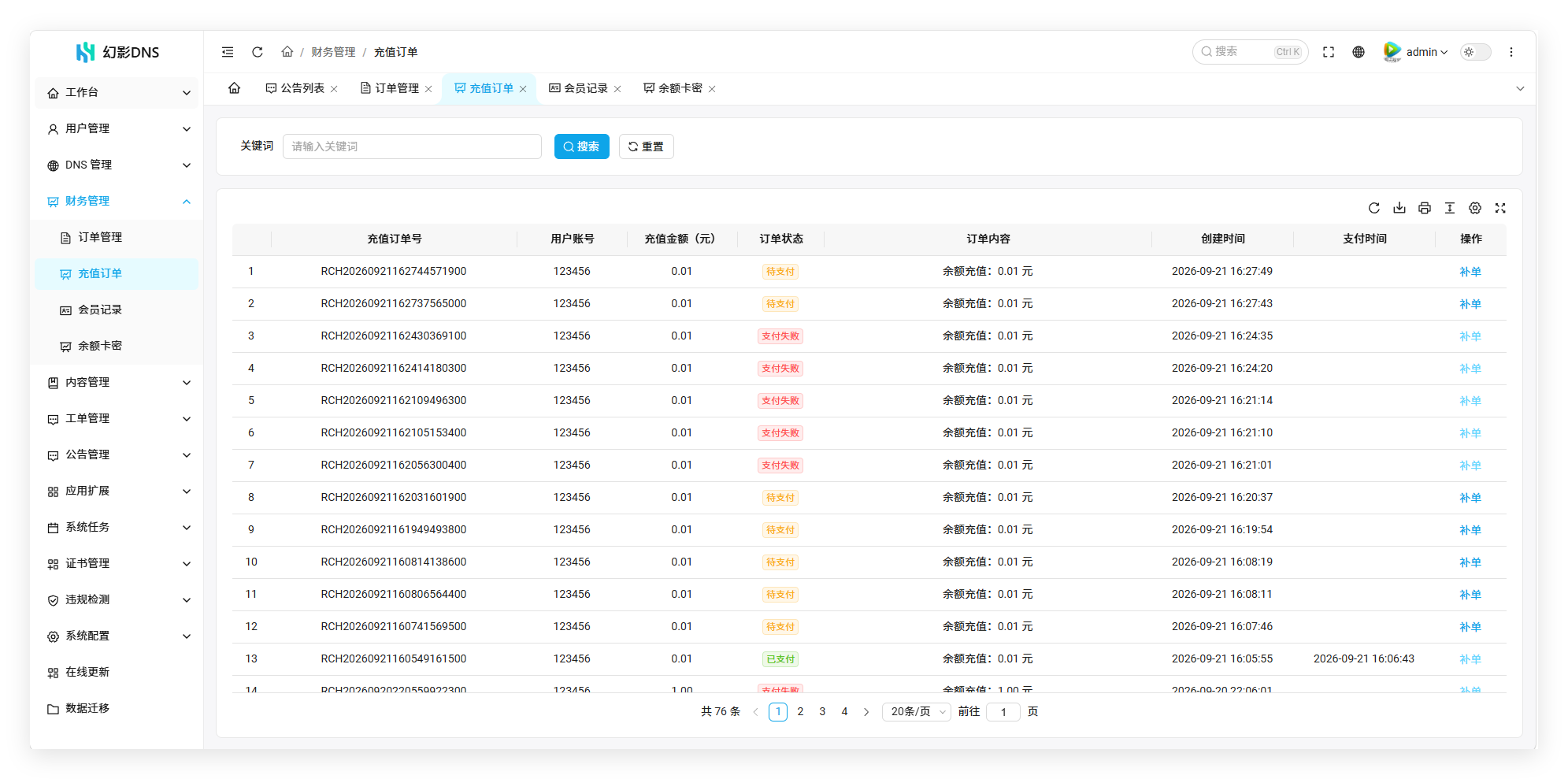The image size is (1568, 779).
Task: Click the top-right 搜索 Ctrl K box
Action: (x=1251, y=52)
